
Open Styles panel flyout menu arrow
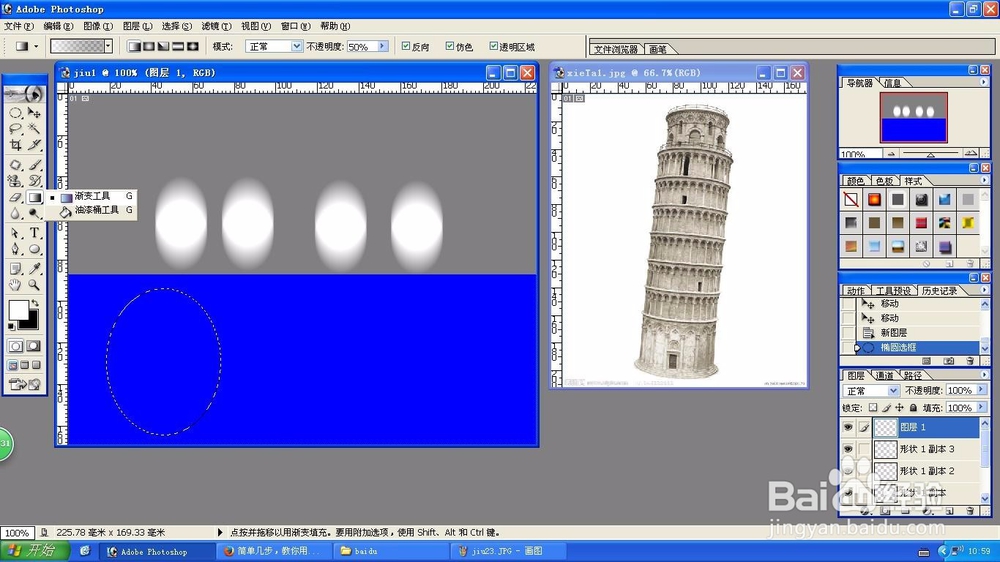click(x=983, y=181)
